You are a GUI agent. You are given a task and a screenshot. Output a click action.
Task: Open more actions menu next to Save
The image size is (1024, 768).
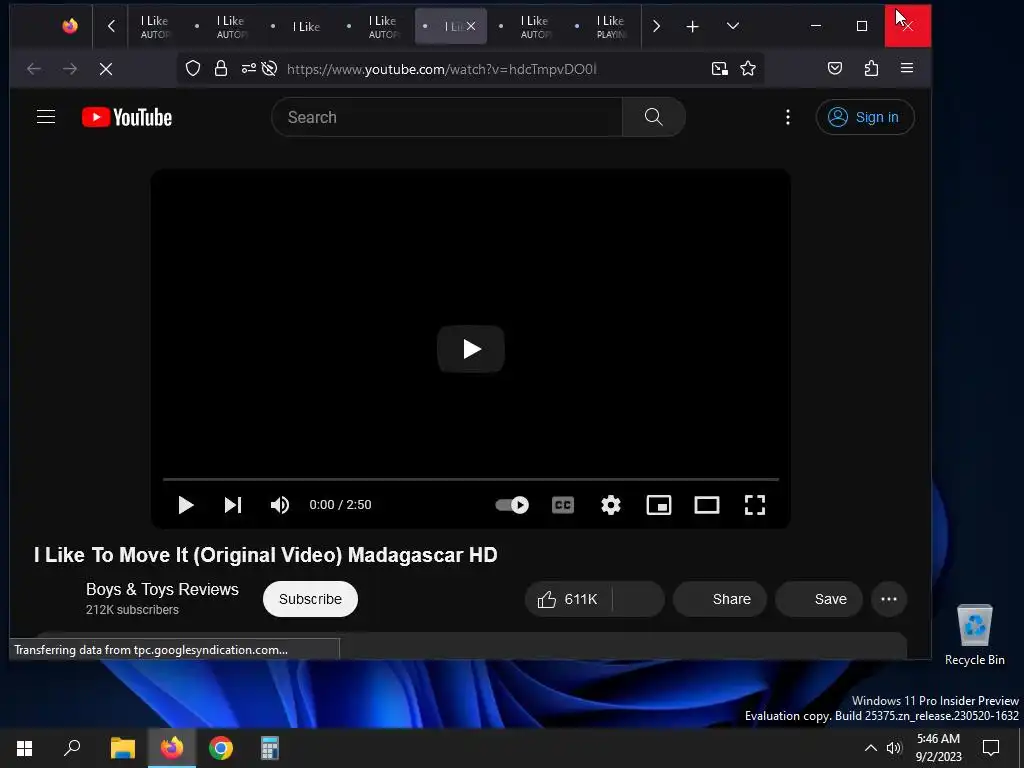click(889, 599)
